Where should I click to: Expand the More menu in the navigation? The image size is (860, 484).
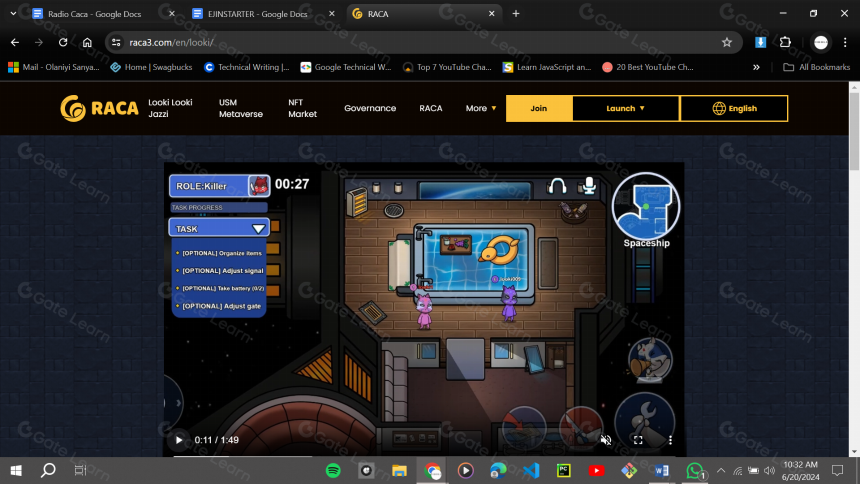[x=480, y=108]
